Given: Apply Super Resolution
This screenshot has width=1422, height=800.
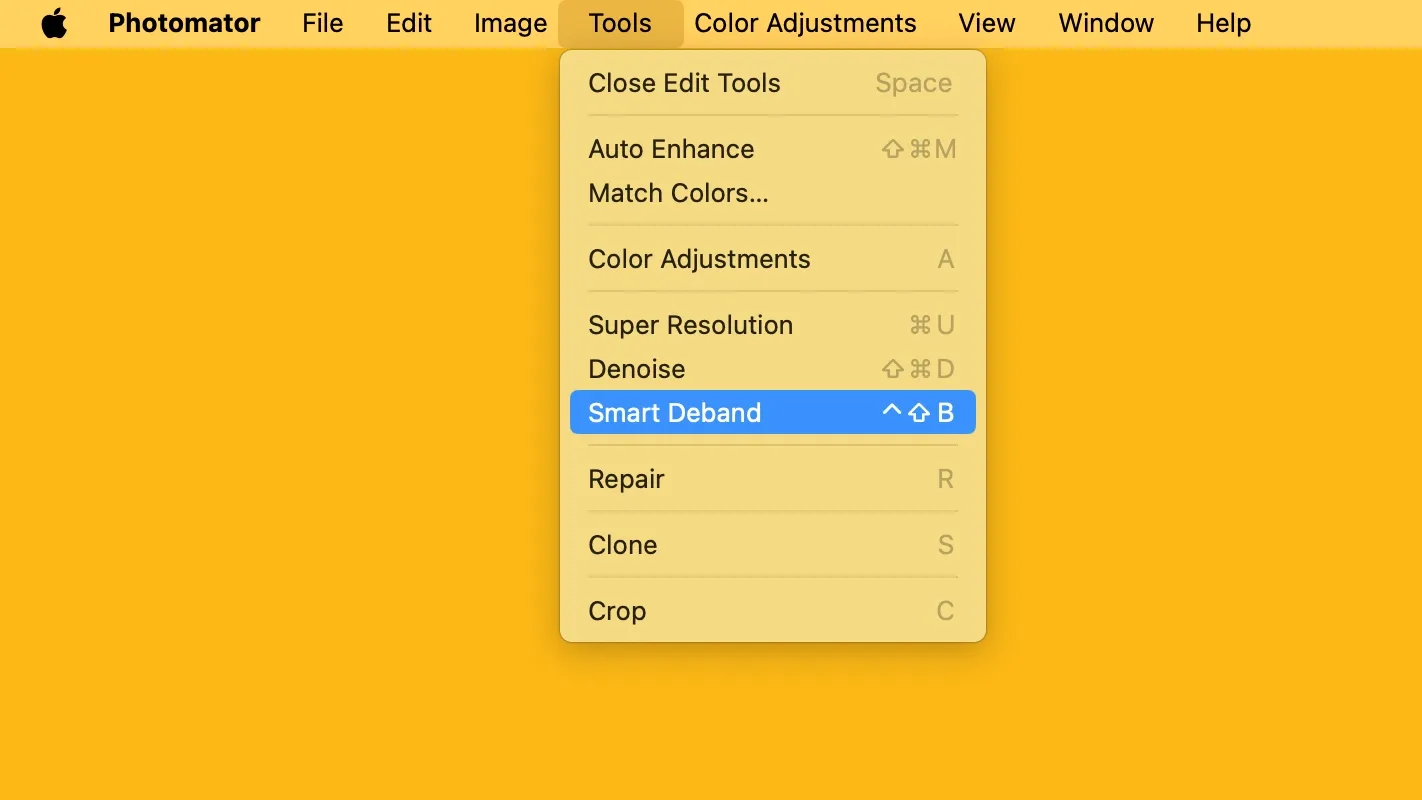Looking at the screenshot, I should 773,325.
